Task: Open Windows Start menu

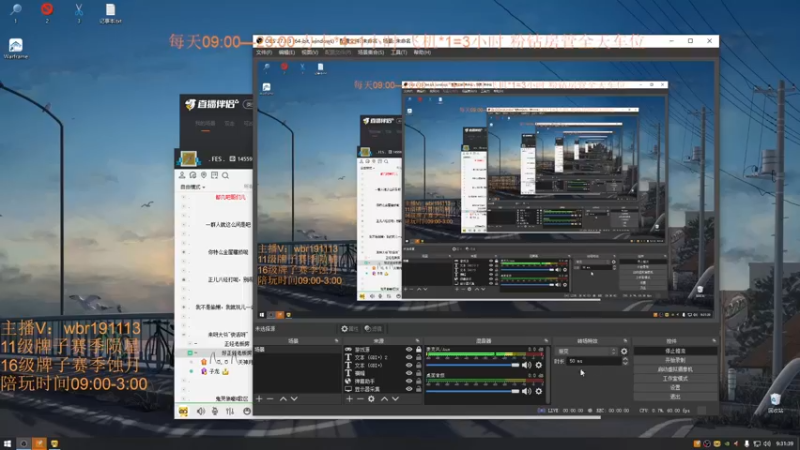Action: (7, 443)
